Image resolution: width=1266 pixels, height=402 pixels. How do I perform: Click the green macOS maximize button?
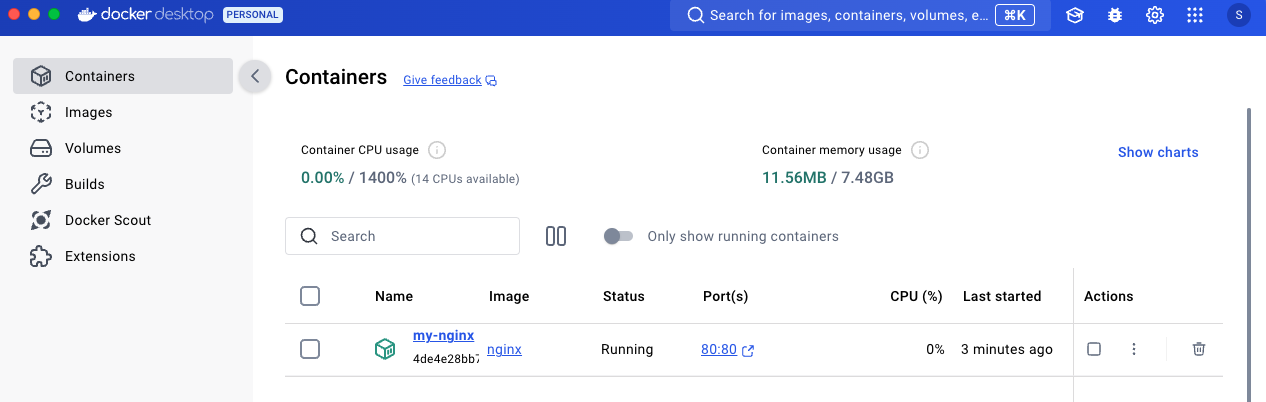click(54, 15)
